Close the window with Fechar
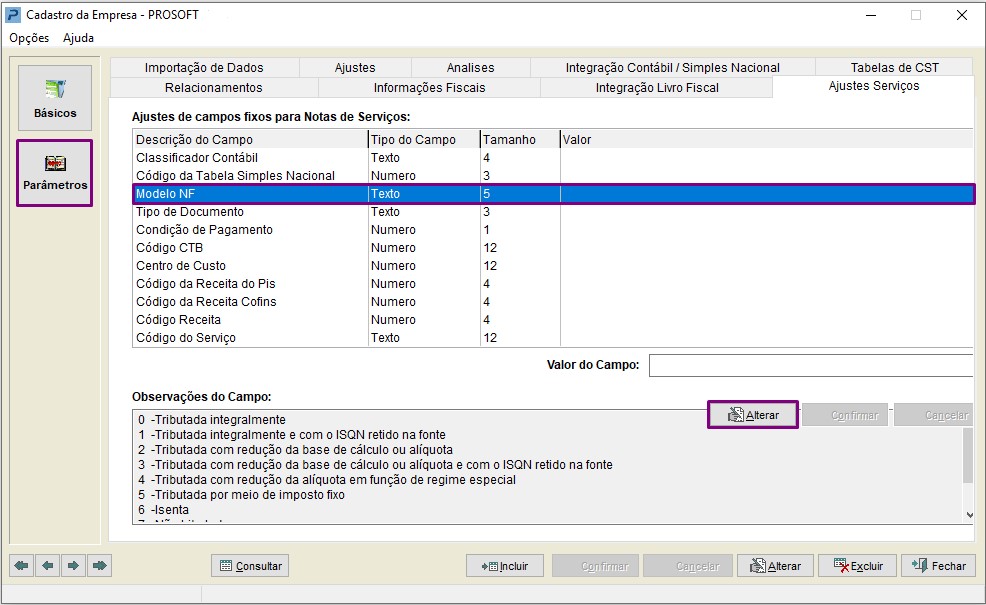 pyautogui.click(x=938, y=566)
